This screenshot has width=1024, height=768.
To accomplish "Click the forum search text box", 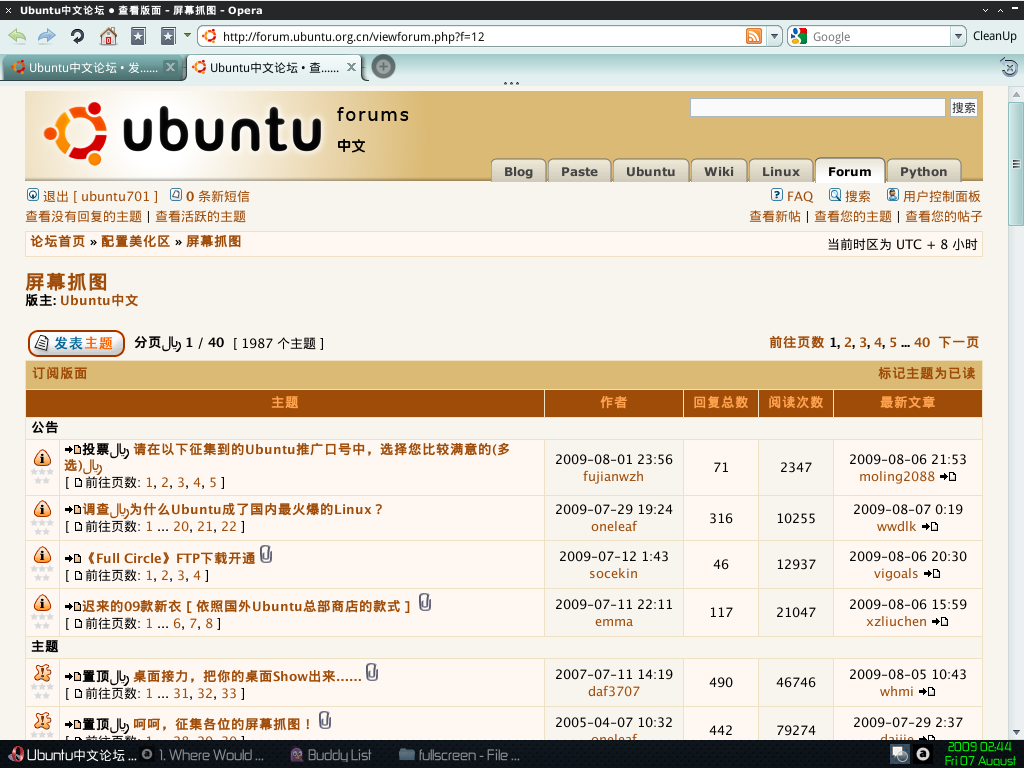I will tap(818, 108).
